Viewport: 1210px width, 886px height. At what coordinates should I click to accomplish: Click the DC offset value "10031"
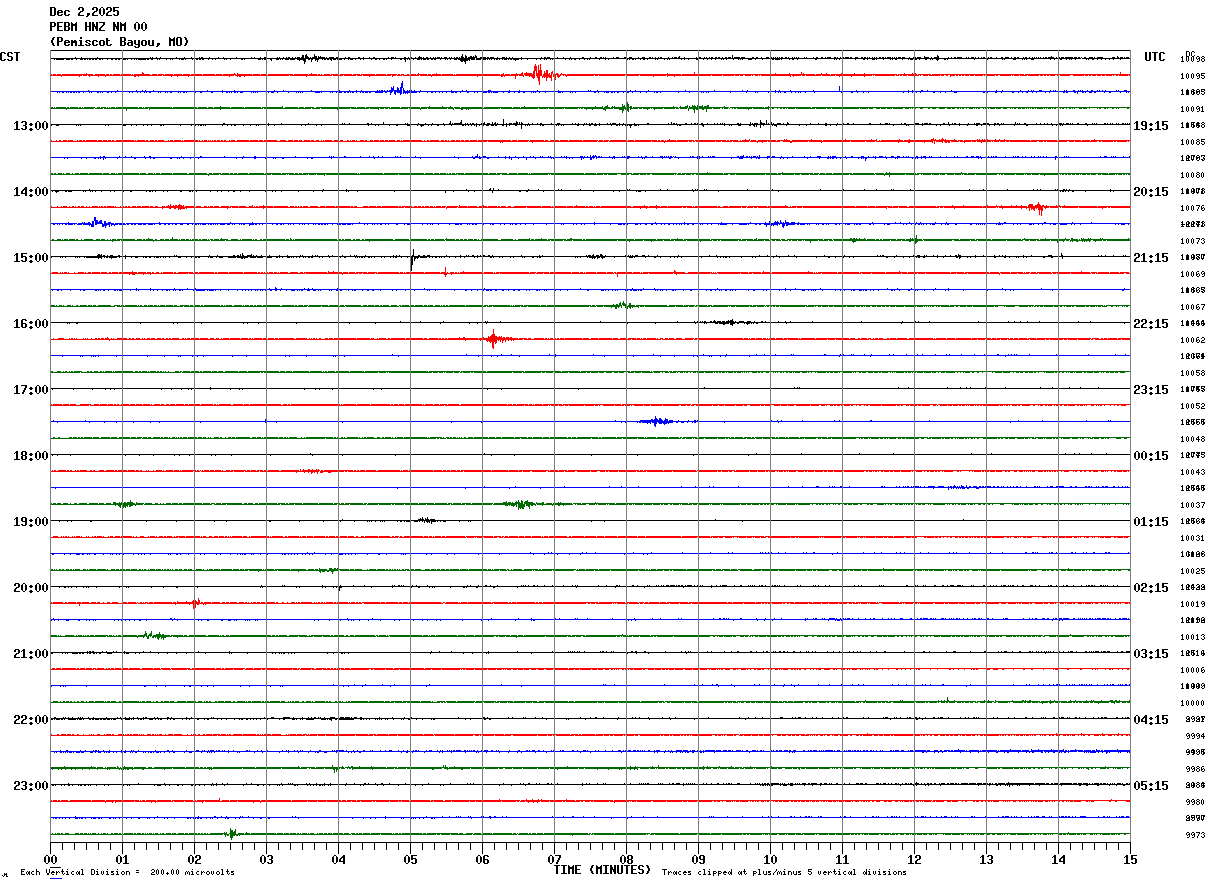pyautogui.click(x=1192, y=538)
